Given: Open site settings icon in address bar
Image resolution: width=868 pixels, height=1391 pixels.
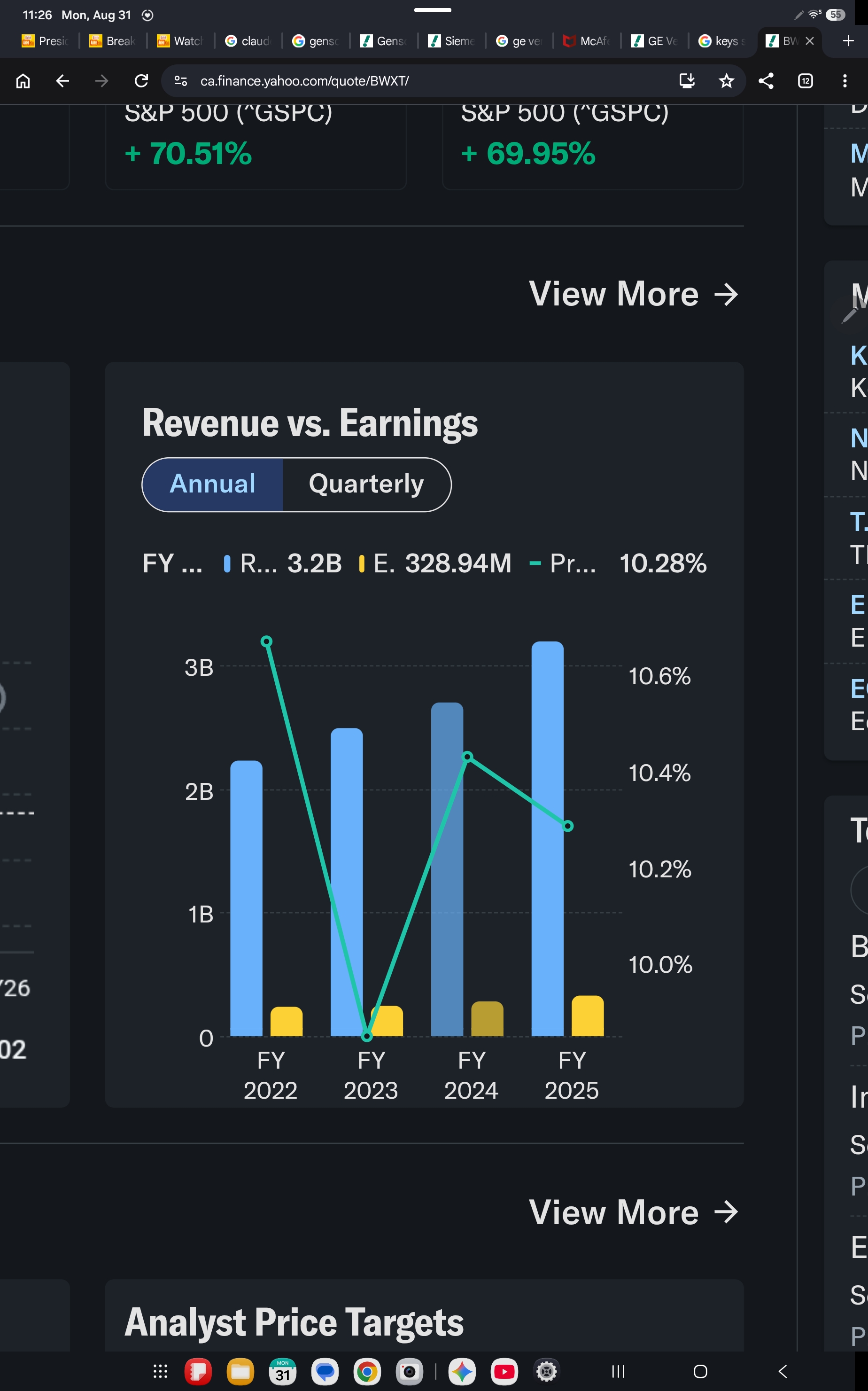Looking at the screenshot, I should point(181,81).
